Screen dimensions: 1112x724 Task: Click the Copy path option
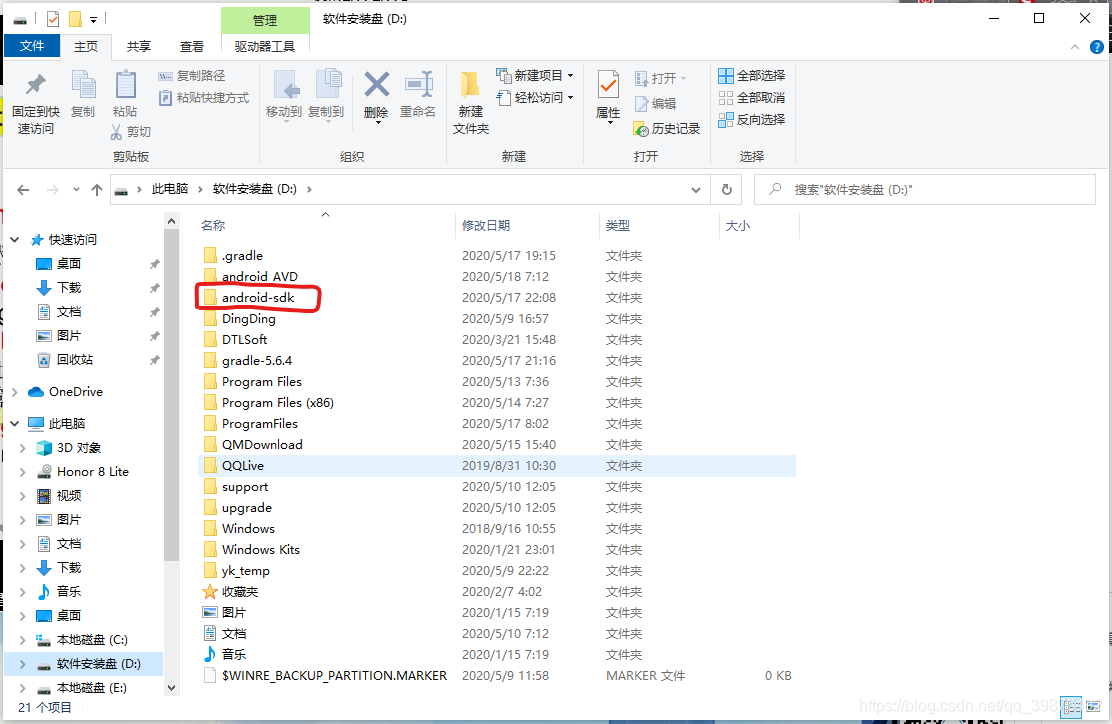coord(191,76)
